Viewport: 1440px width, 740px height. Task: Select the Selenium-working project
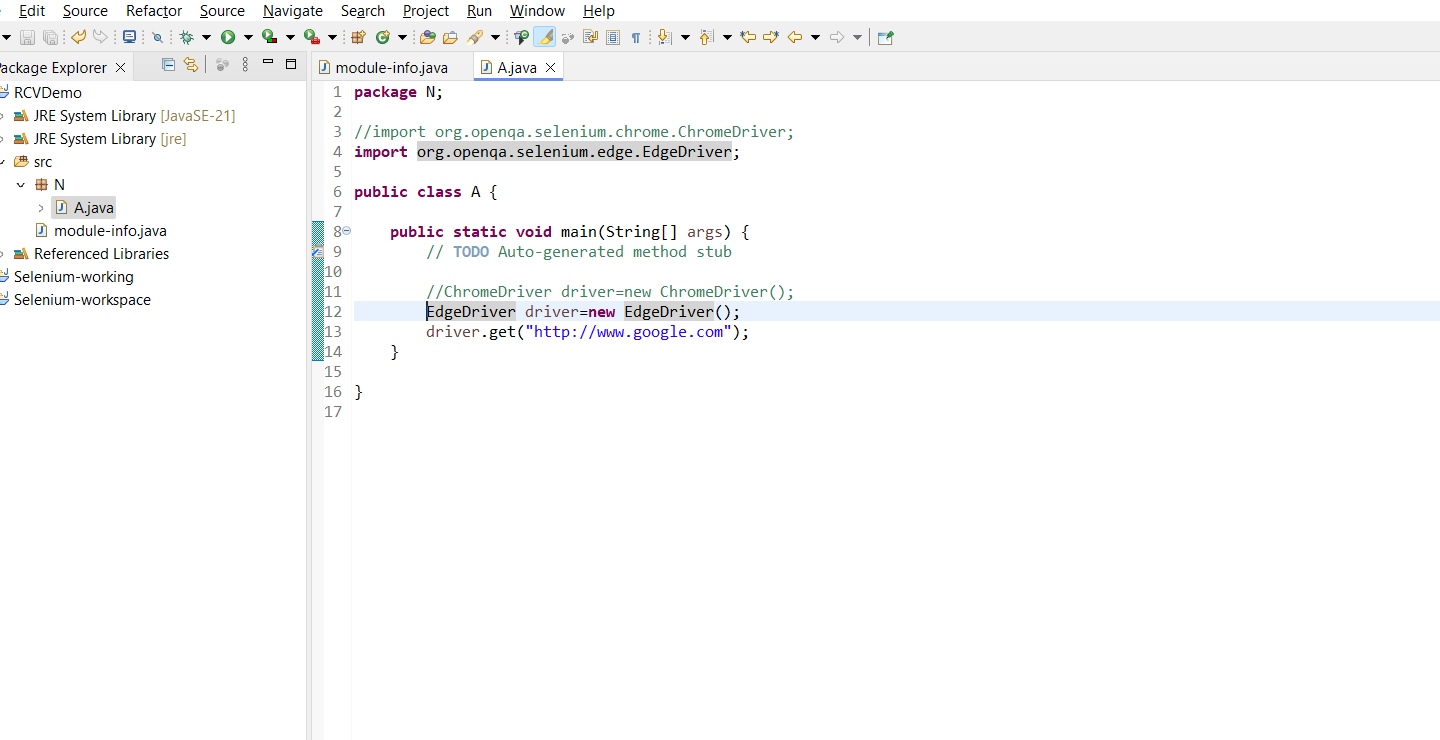pos(74,276)
